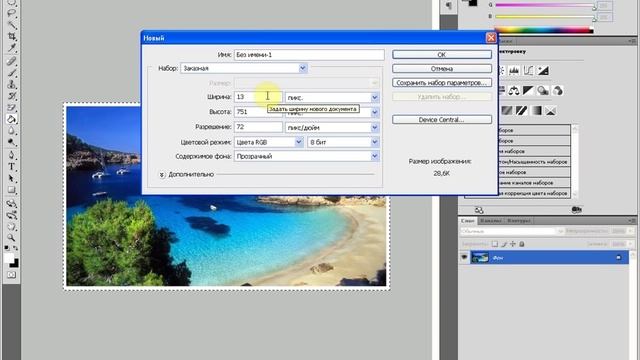Expand the Дополнительно section

[x=162, y=175]
